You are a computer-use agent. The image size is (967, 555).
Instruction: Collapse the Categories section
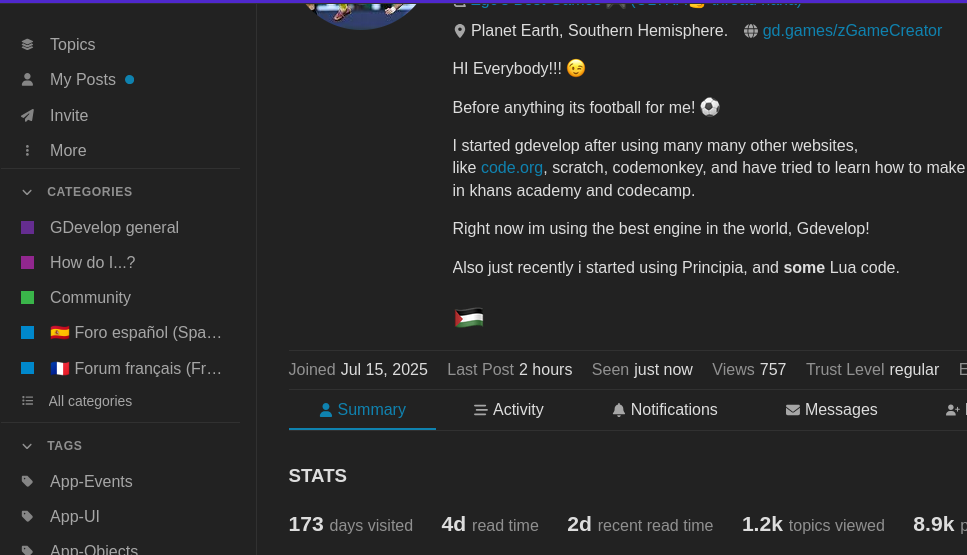(x=27, y=192)
